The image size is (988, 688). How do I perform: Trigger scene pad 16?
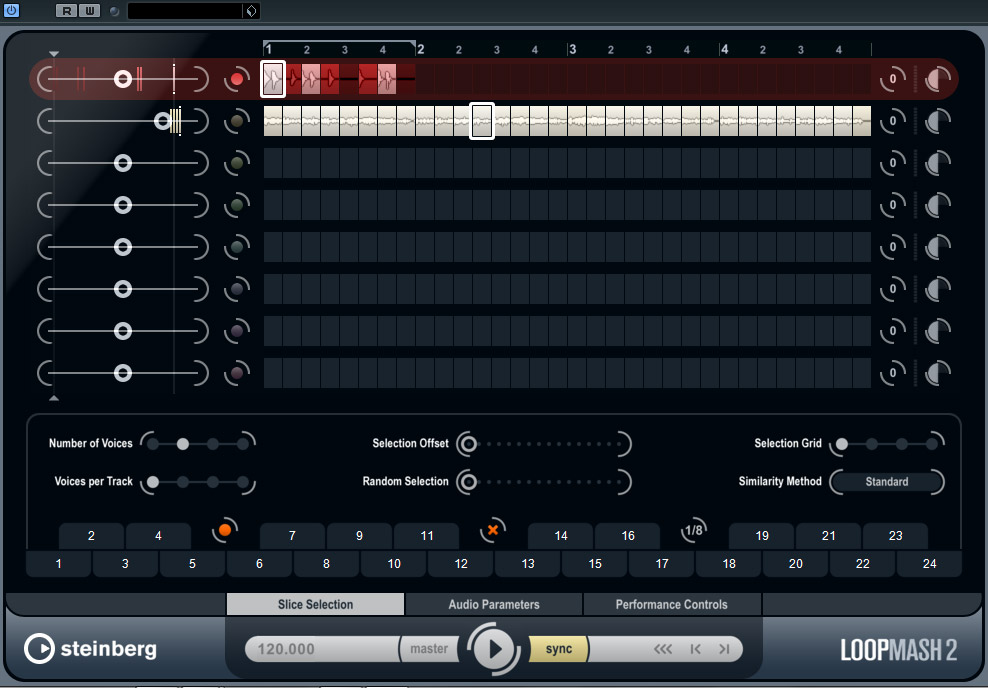coord(628,536)
